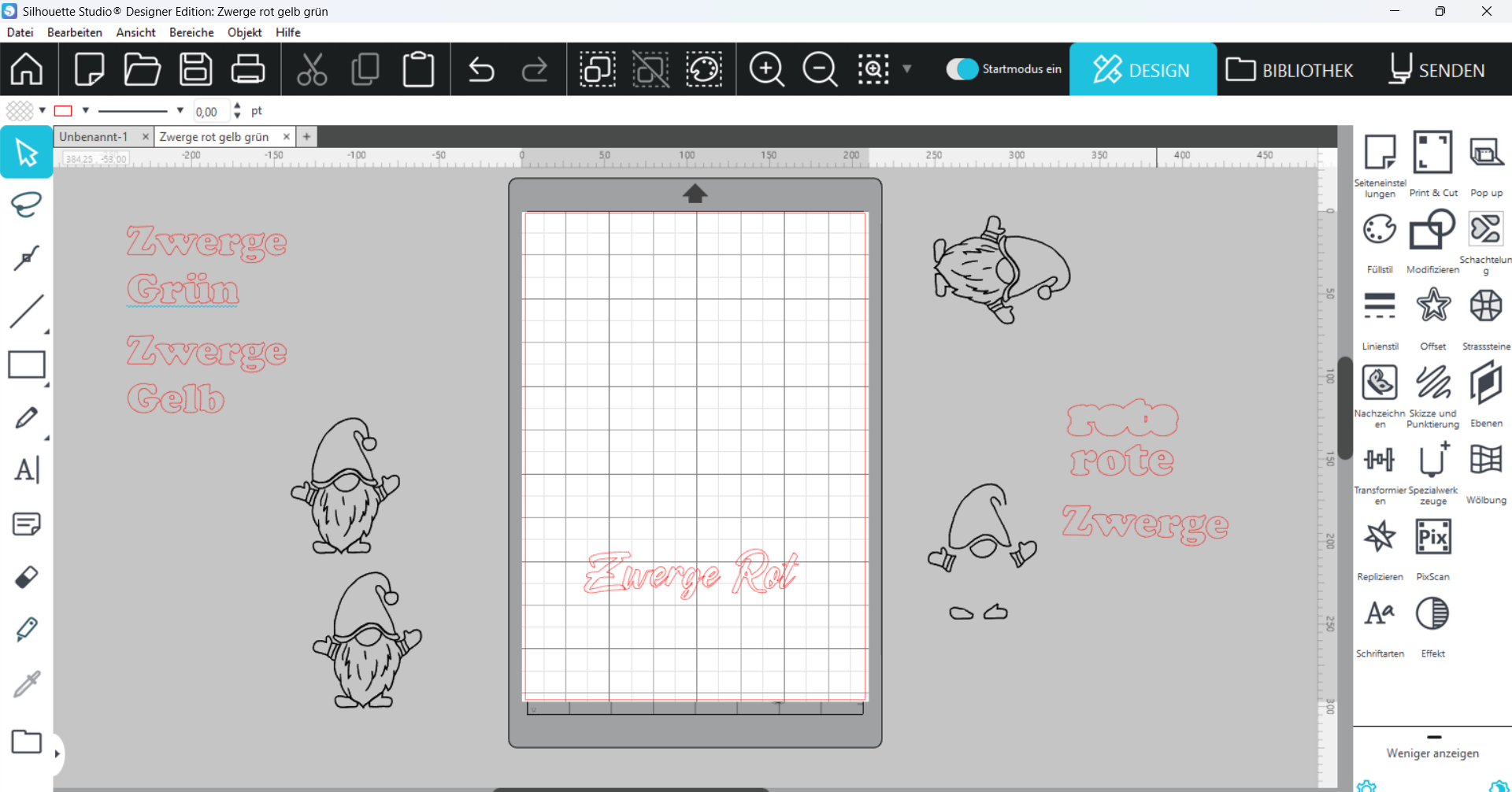Click Weniger anzeigen to collapse panels

[1432, 753]
